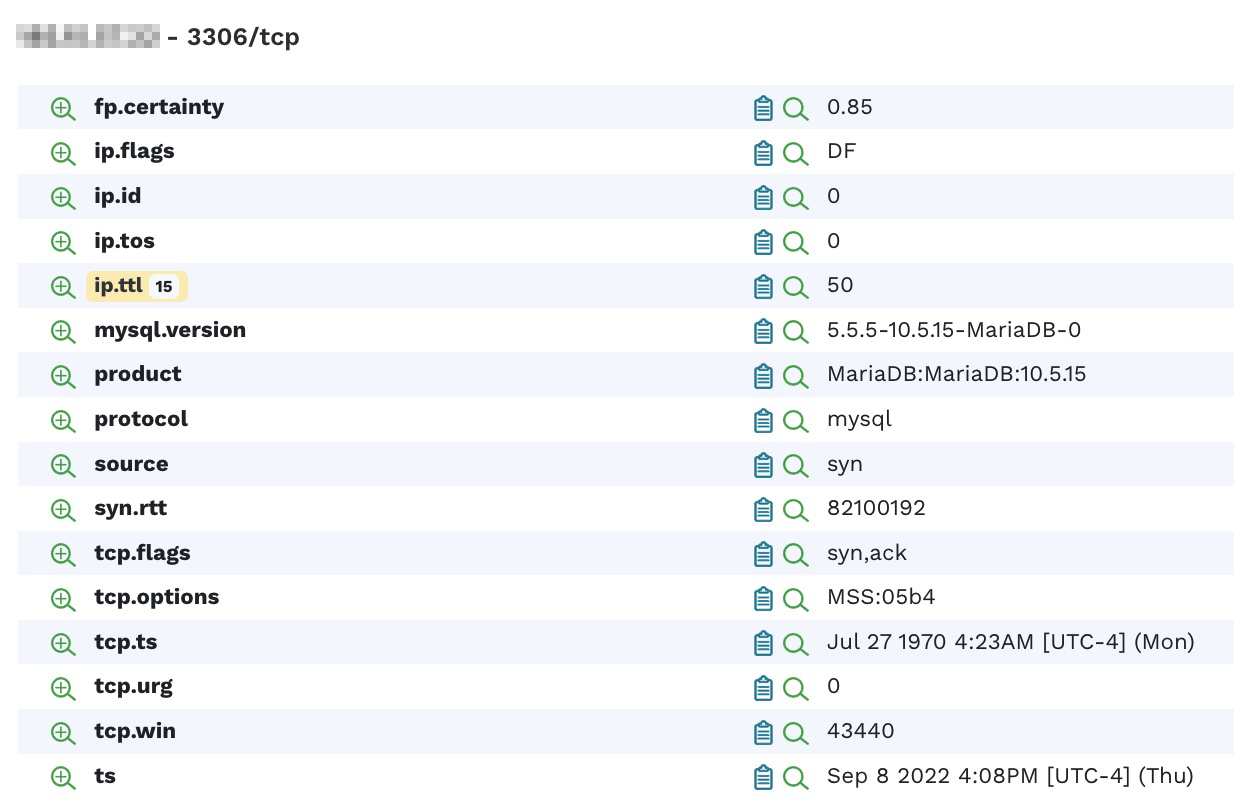The image size is (1234, 810).
Task: Search for the ip.id value
Action: (795, 197)
